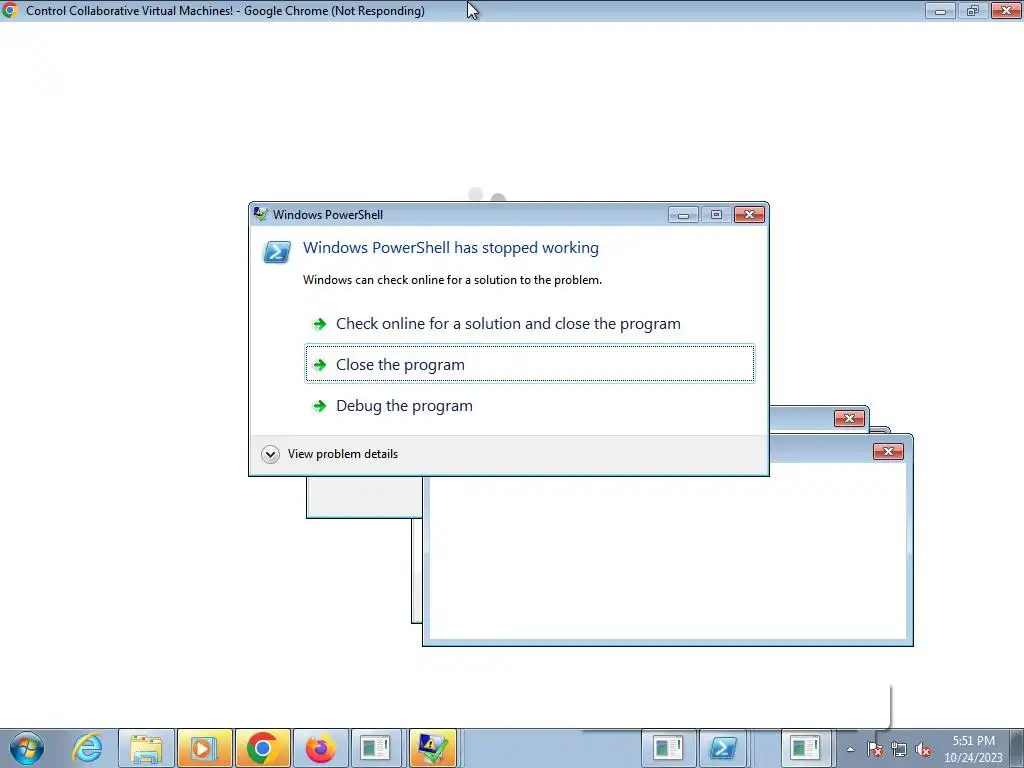This screenshot has height=768, width=1024.
Task: Restore down the Google Chrome window
Action: click(x=972, y=10)
